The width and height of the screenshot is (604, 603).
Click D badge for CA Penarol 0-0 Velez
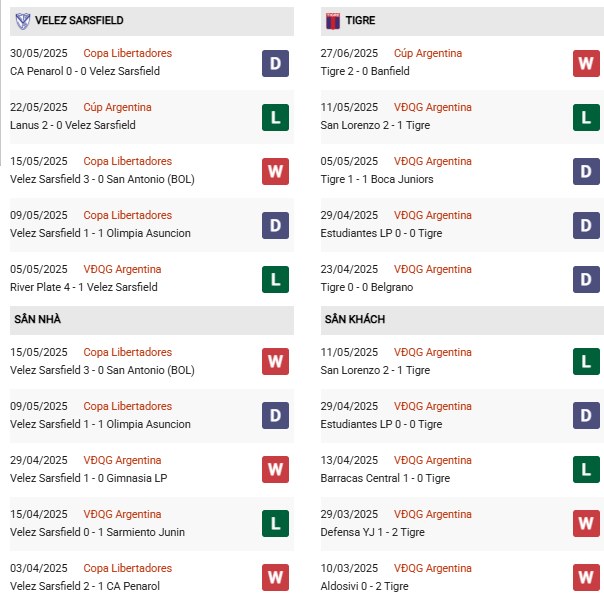click(x=276, y=63)
